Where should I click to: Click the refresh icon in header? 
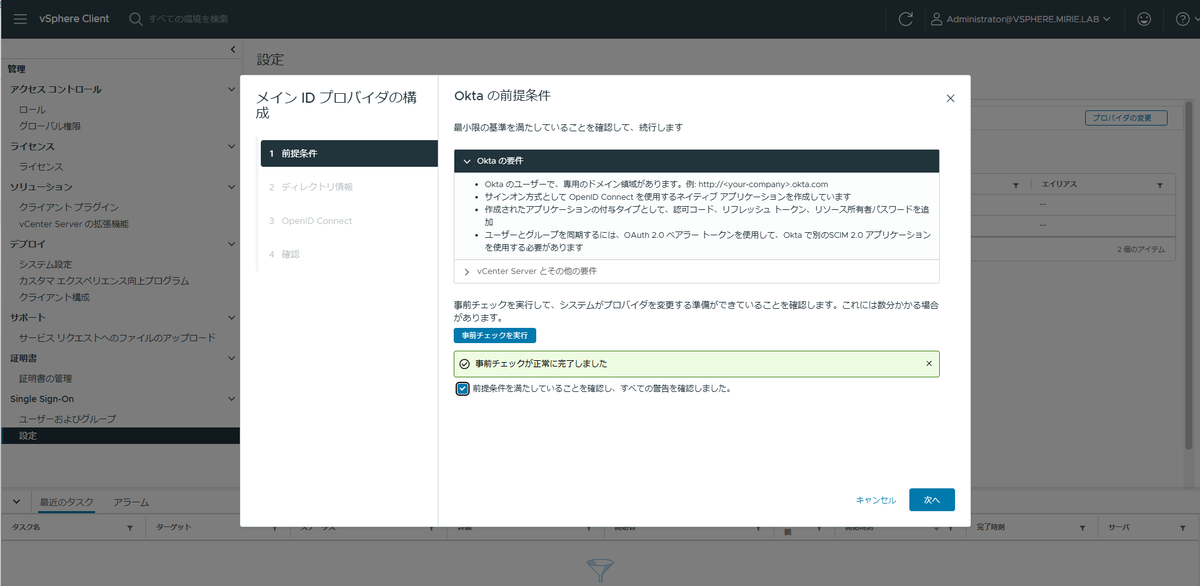[x=906, y=19]
